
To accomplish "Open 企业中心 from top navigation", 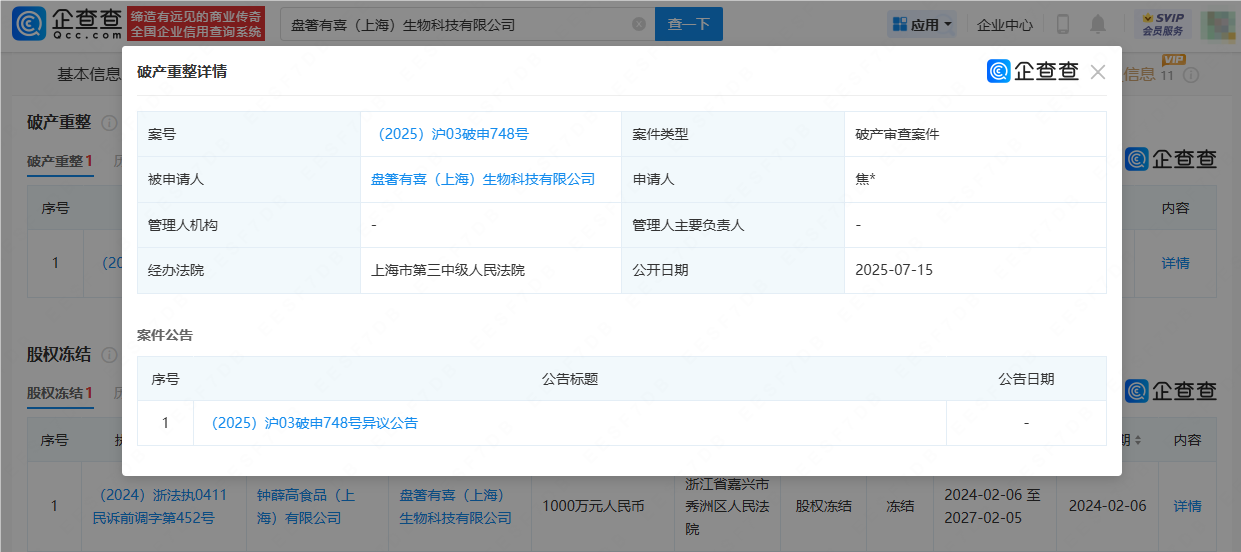I will (1004, 24).
